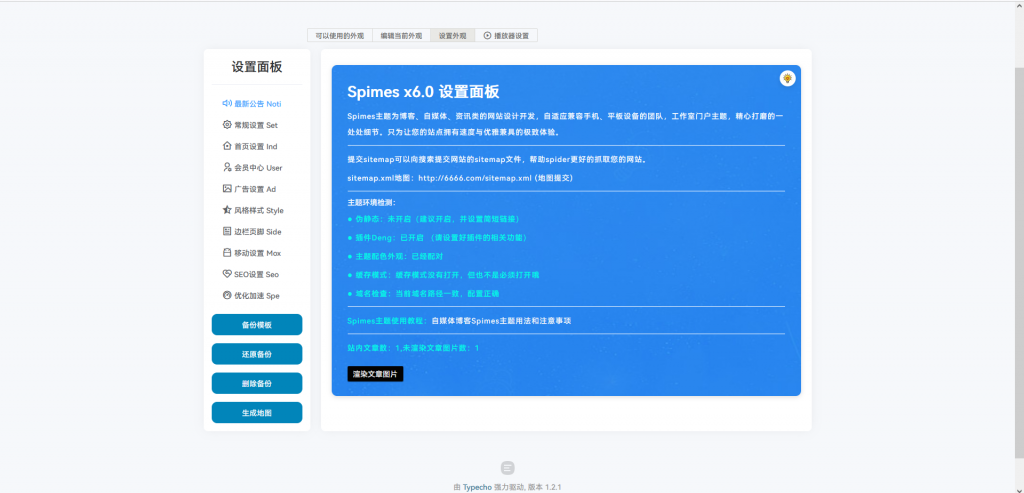Image resolution: width=1024 pixels, height=493 pixels.
Task: Click the 插件Deng：已开启 status line
Action: 438,237
